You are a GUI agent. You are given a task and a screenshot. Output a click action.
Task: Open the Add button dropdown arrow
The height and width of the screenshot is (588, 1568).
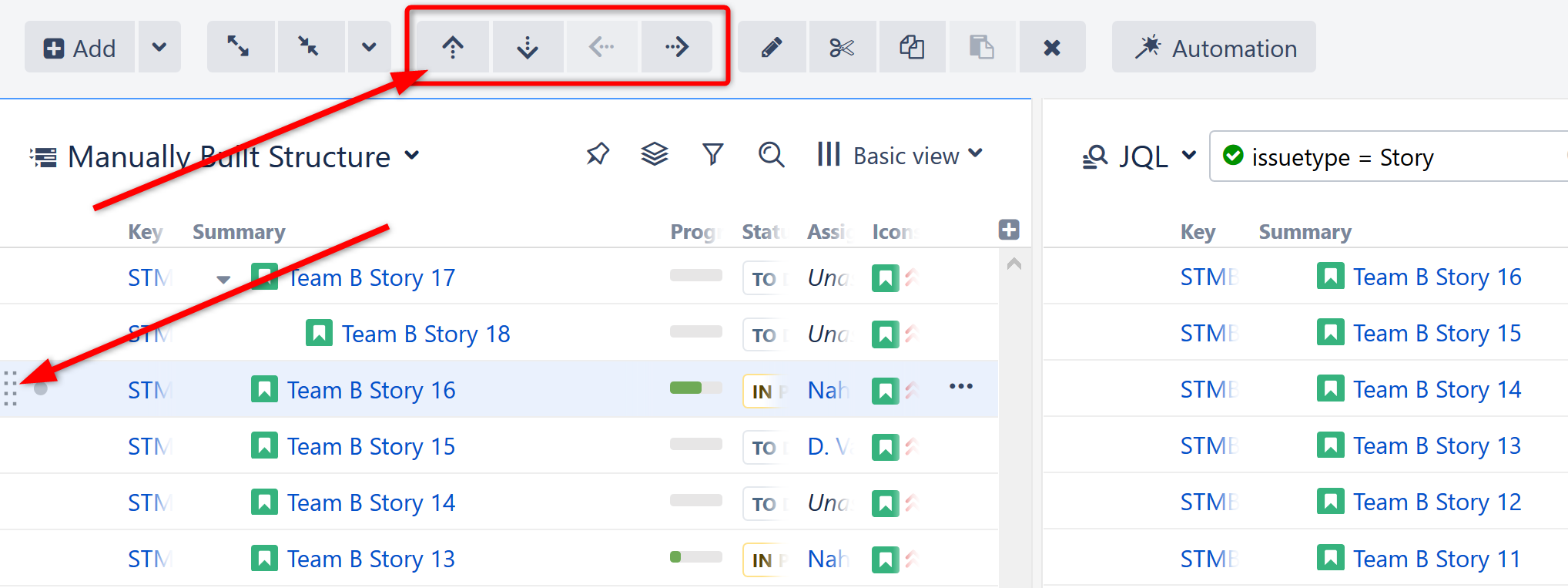(159, 48)
